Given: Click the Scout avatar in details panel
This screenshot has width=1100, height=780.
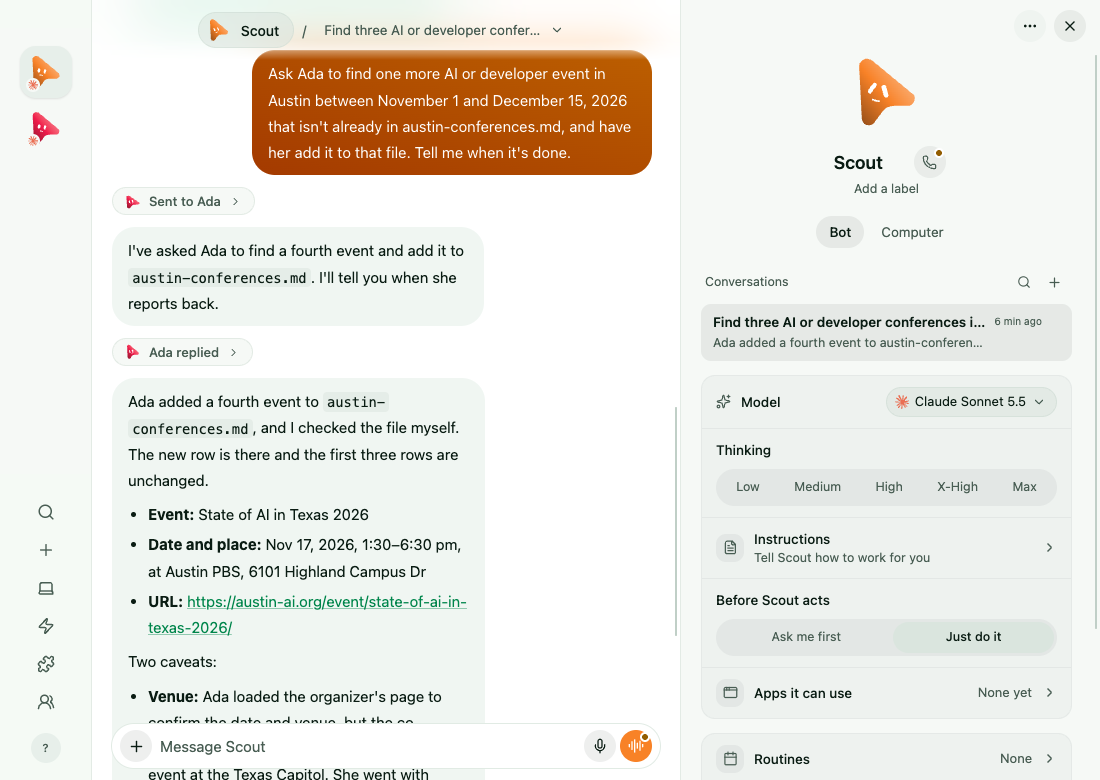Looking at the screenshot, I should 886,93.
